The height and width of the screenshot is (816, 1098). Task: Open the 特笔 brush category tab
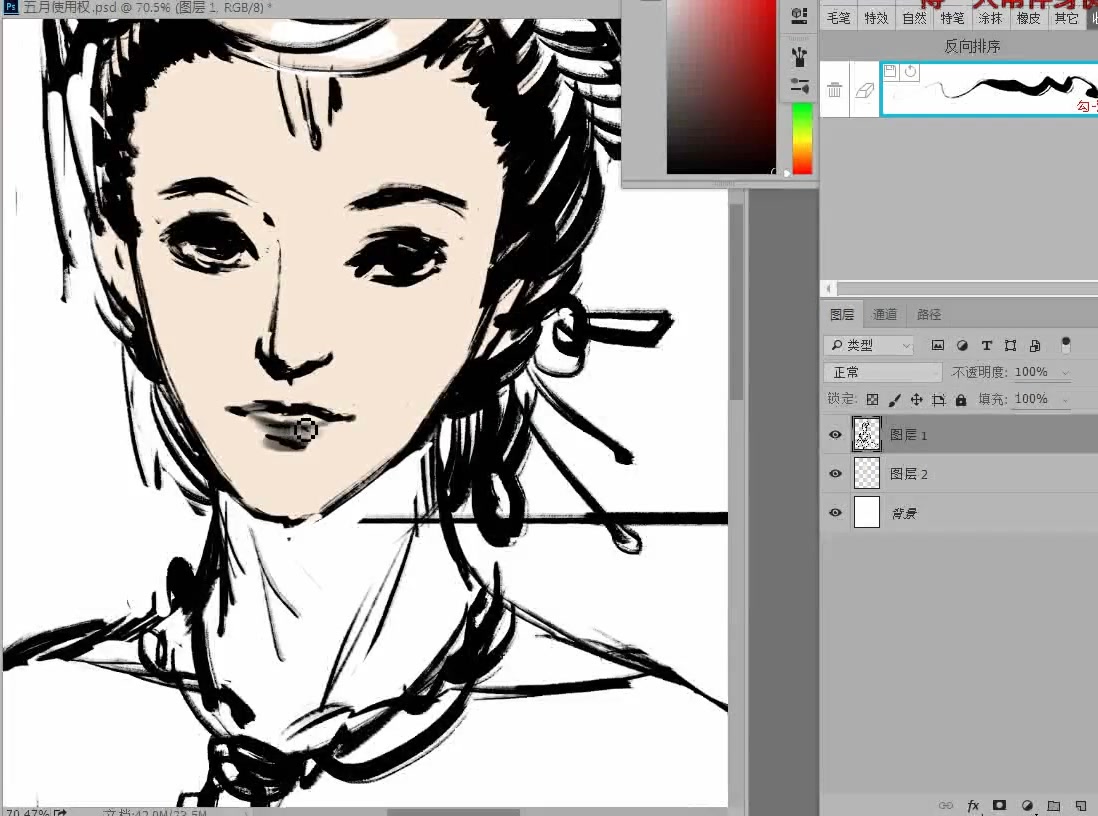tap(952, 18)
